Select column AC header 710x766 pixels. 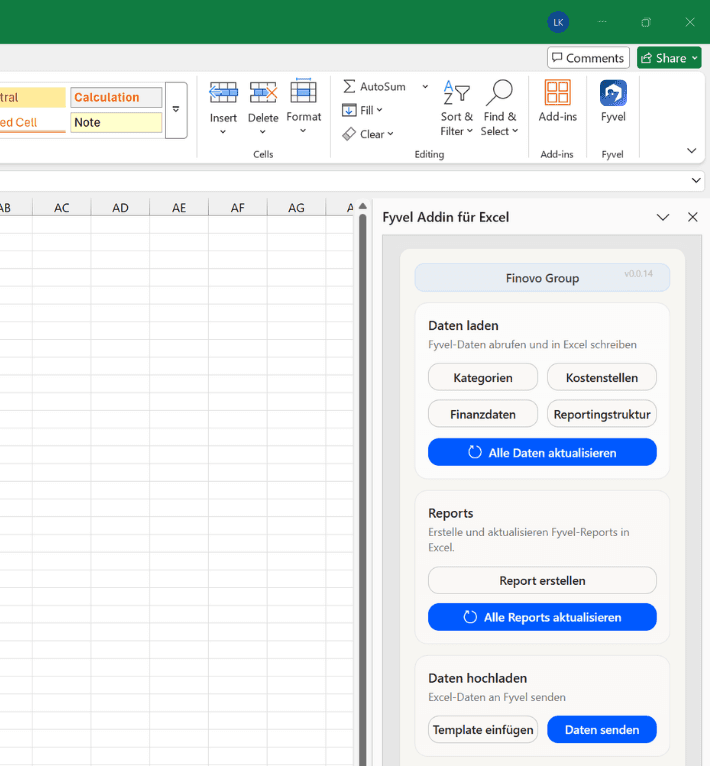point(62,208)
